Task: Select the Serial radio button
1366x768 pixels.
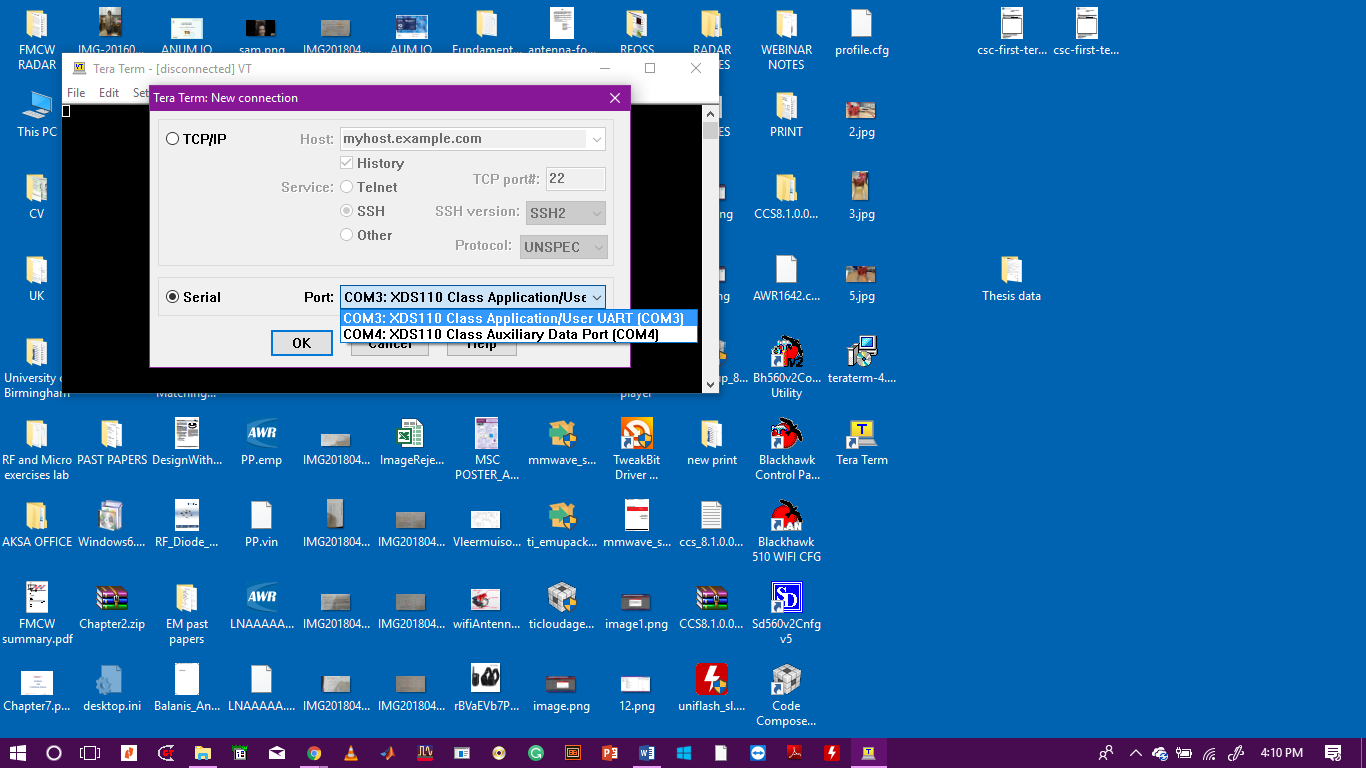Action: point(173,297)
